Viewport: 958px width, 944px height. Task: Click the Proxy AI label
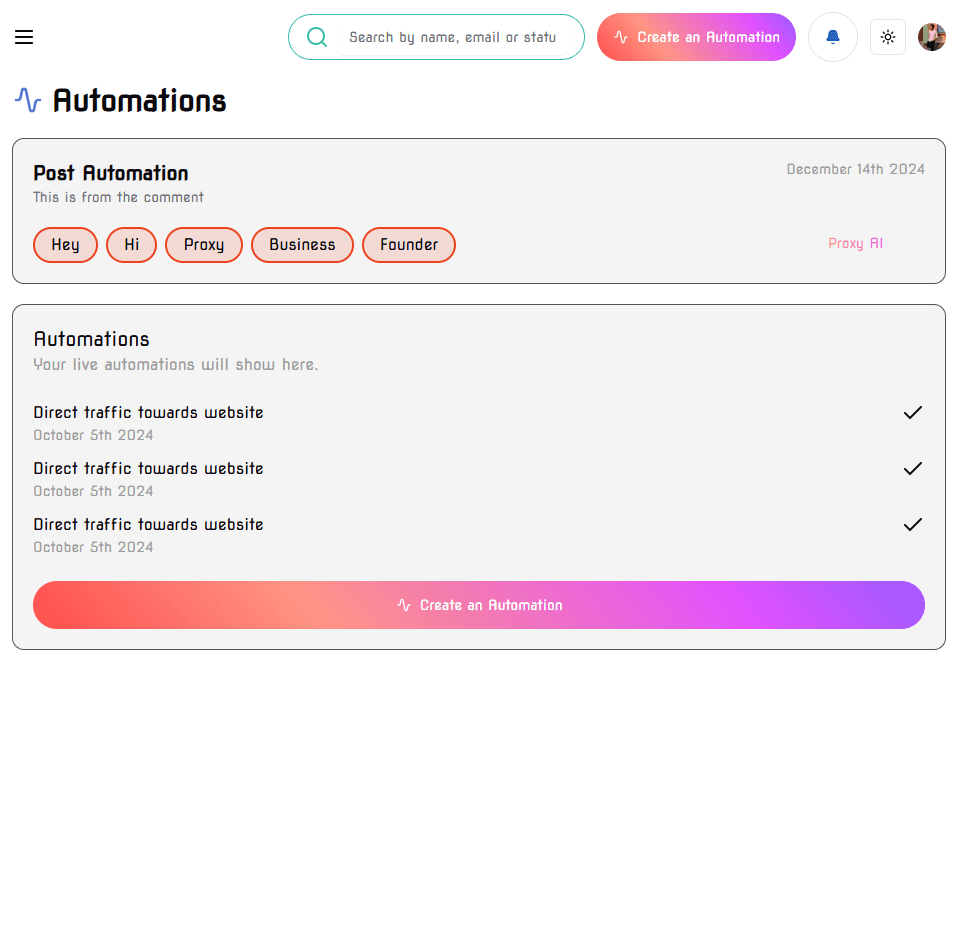[855, 243]
